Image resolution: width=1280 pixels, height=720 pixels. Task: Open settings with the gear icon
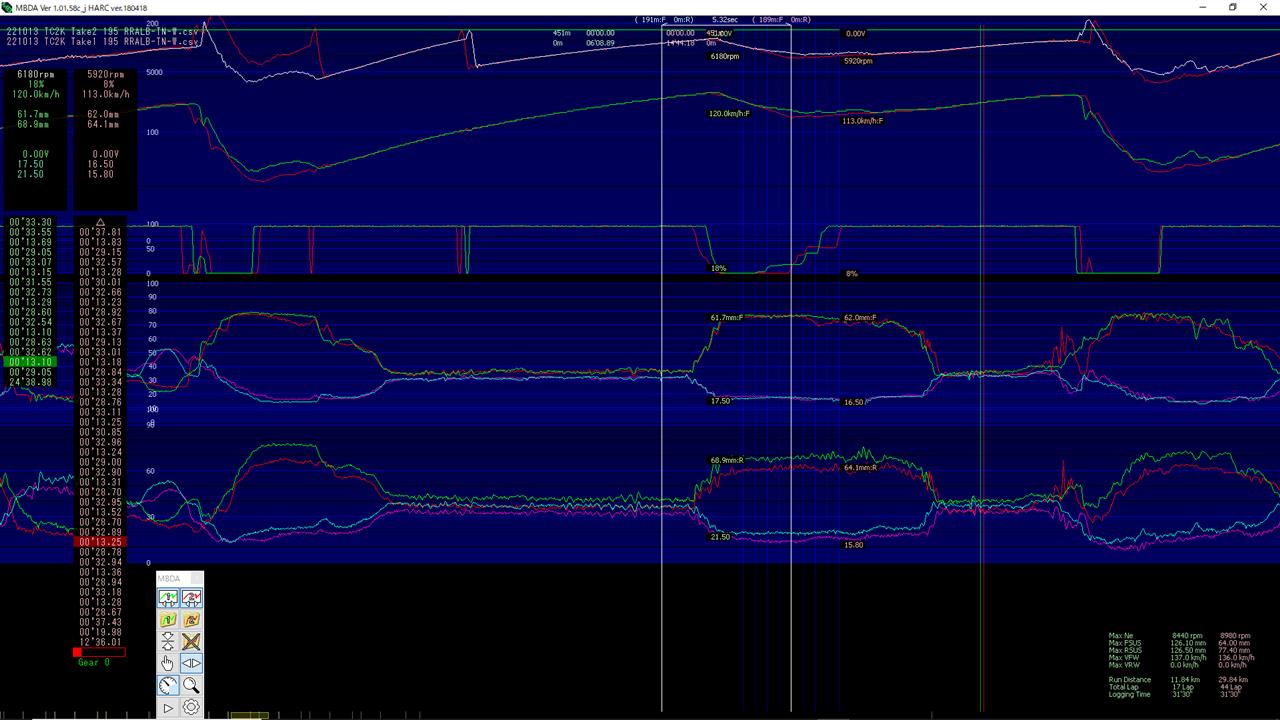click(191, 707)
